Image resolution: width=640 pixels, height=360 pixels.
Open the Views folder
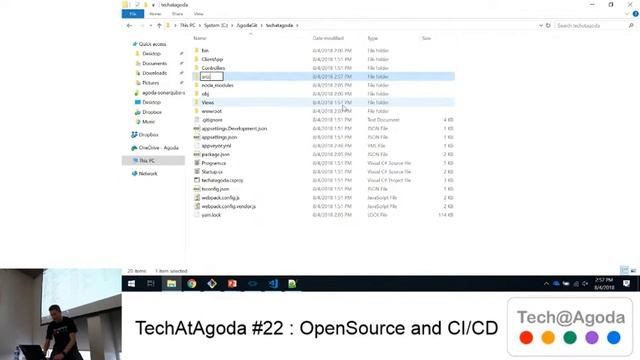tap(207, 102)
